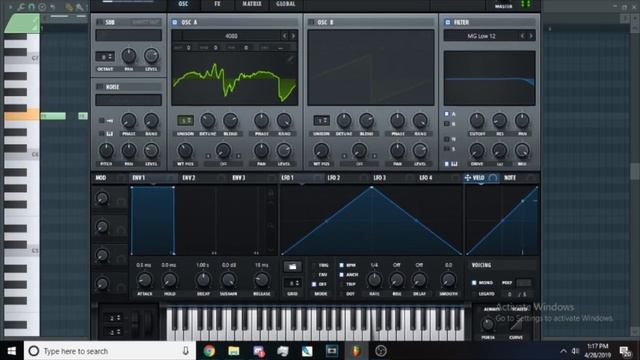Click the LFO RATE knob
Screen dimensions: 640x360
coord(374,280)
